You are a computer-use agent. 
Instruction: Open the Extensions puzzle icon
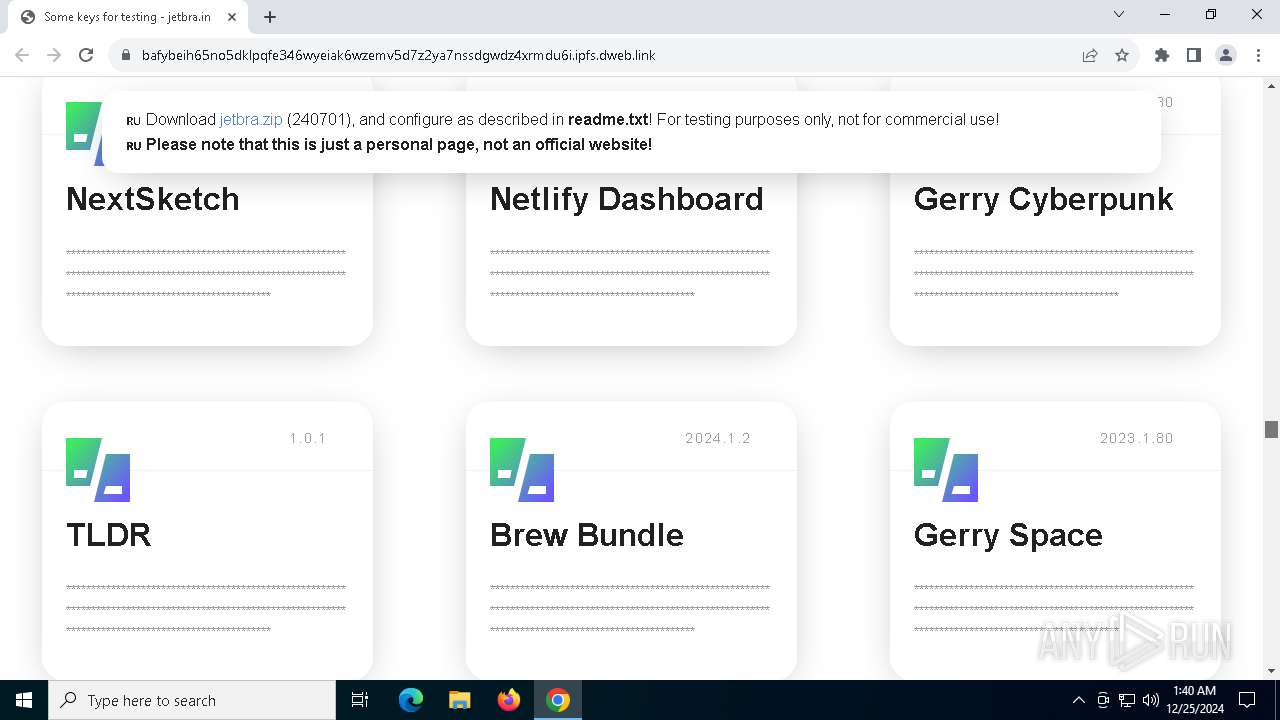click(1162, 55)
